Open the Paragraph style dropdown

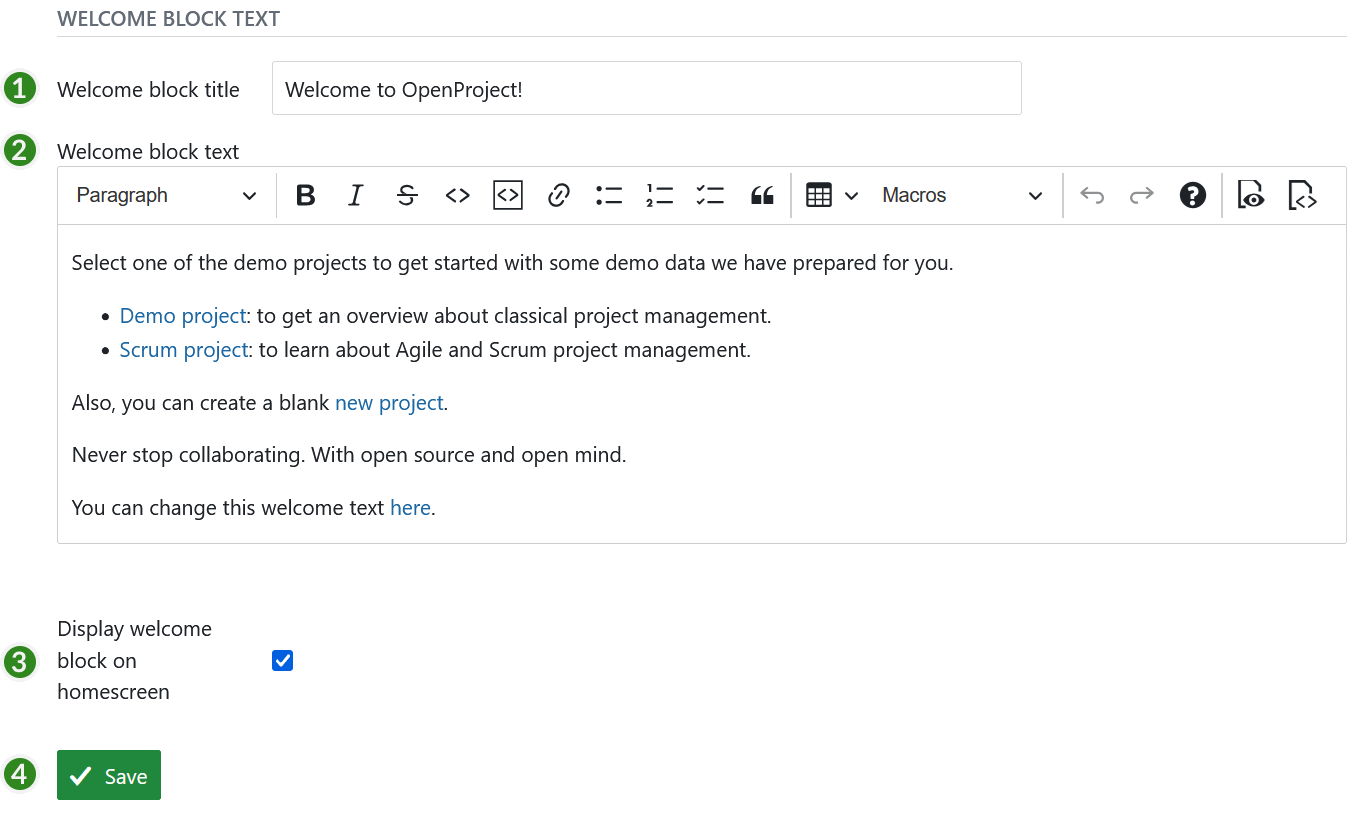pyautogui.click(x=165, y=195)
